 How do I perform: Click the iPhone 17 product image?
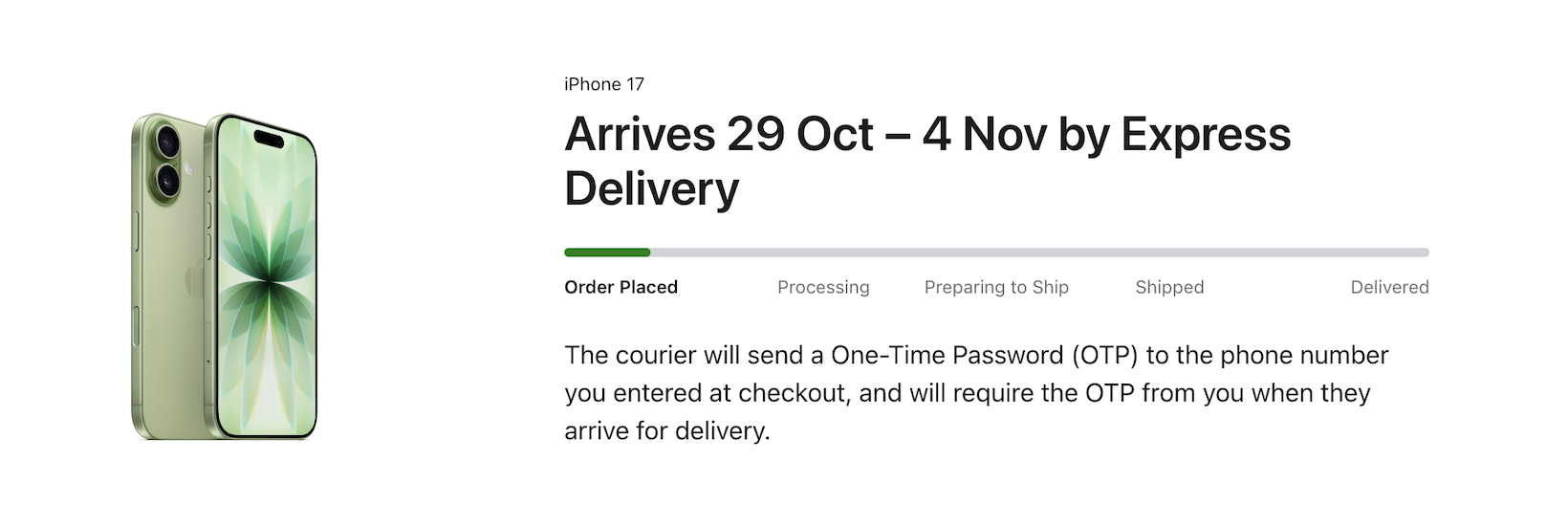[224, 275]
